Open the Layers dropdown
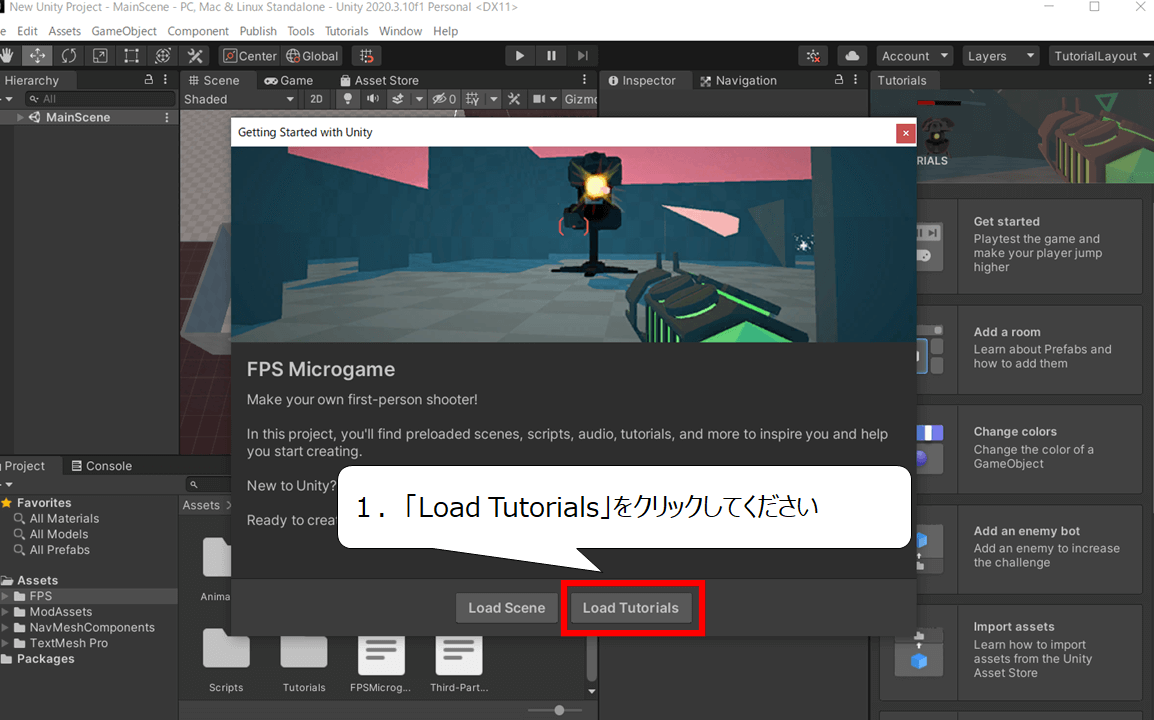The image size is (1154, 720). 1002,56
